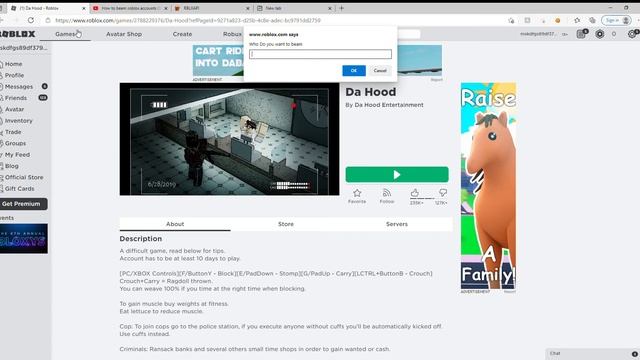Click the Messages unread count badge
This screenshot has height=360, width=640.
coord(44,87)
